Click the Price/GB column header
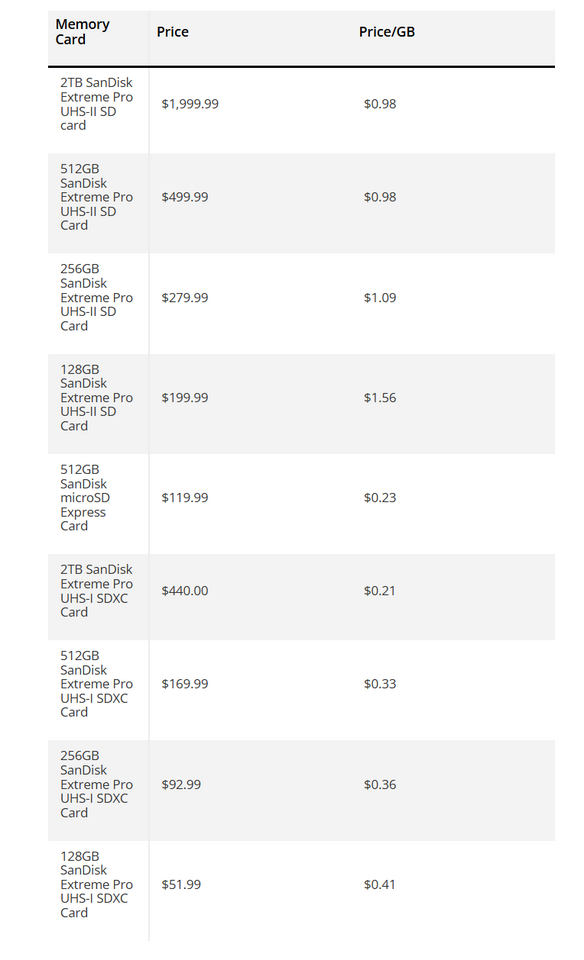584x960 pixels. click(387, 32)
